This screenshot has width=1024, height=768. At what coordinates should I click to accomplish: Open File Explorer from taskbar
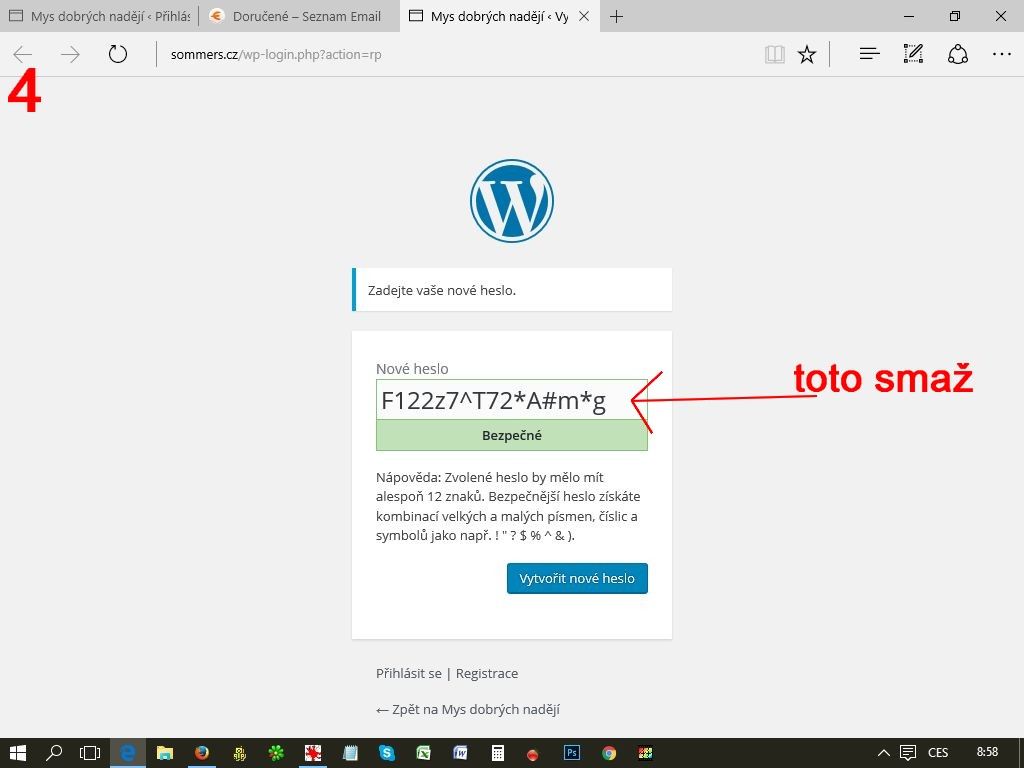coord(165,753)
